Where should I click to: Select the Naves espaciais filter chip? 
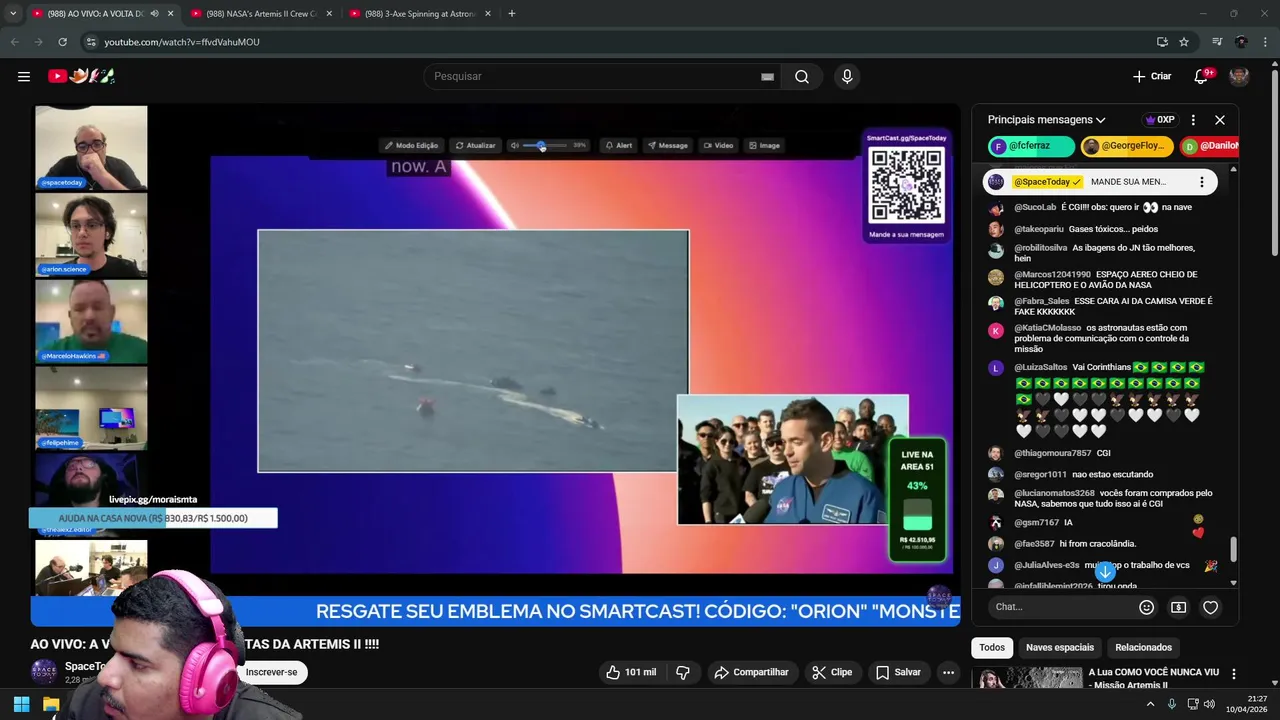[1060, 648]
